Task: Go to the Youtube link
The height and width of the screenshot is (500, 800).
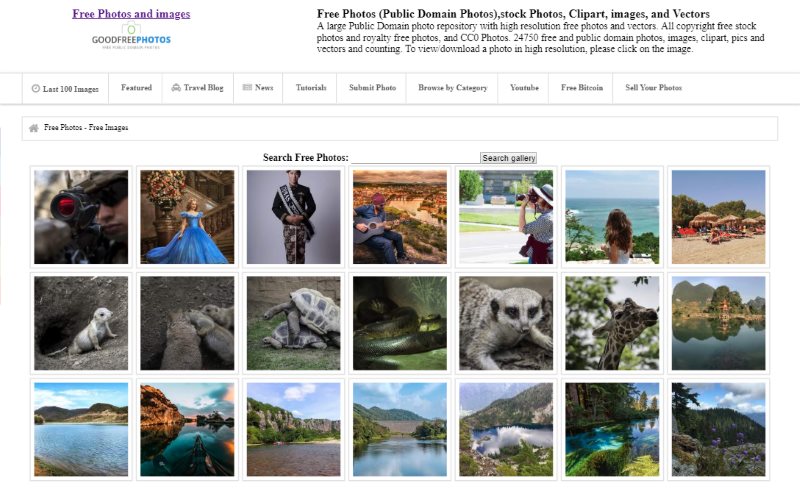Action: [x=524, y=88]
